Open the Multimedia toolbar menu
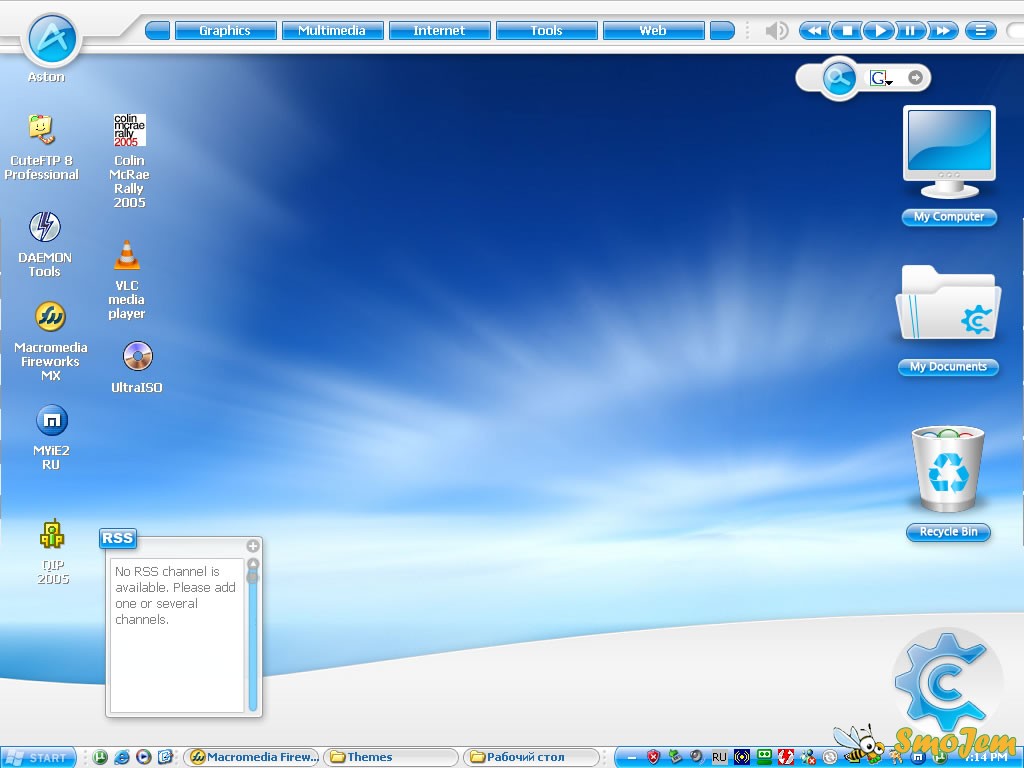Image resolution: width=1024 pixels, height=768 pixels. pyautogui.click(x=332, y=31)
